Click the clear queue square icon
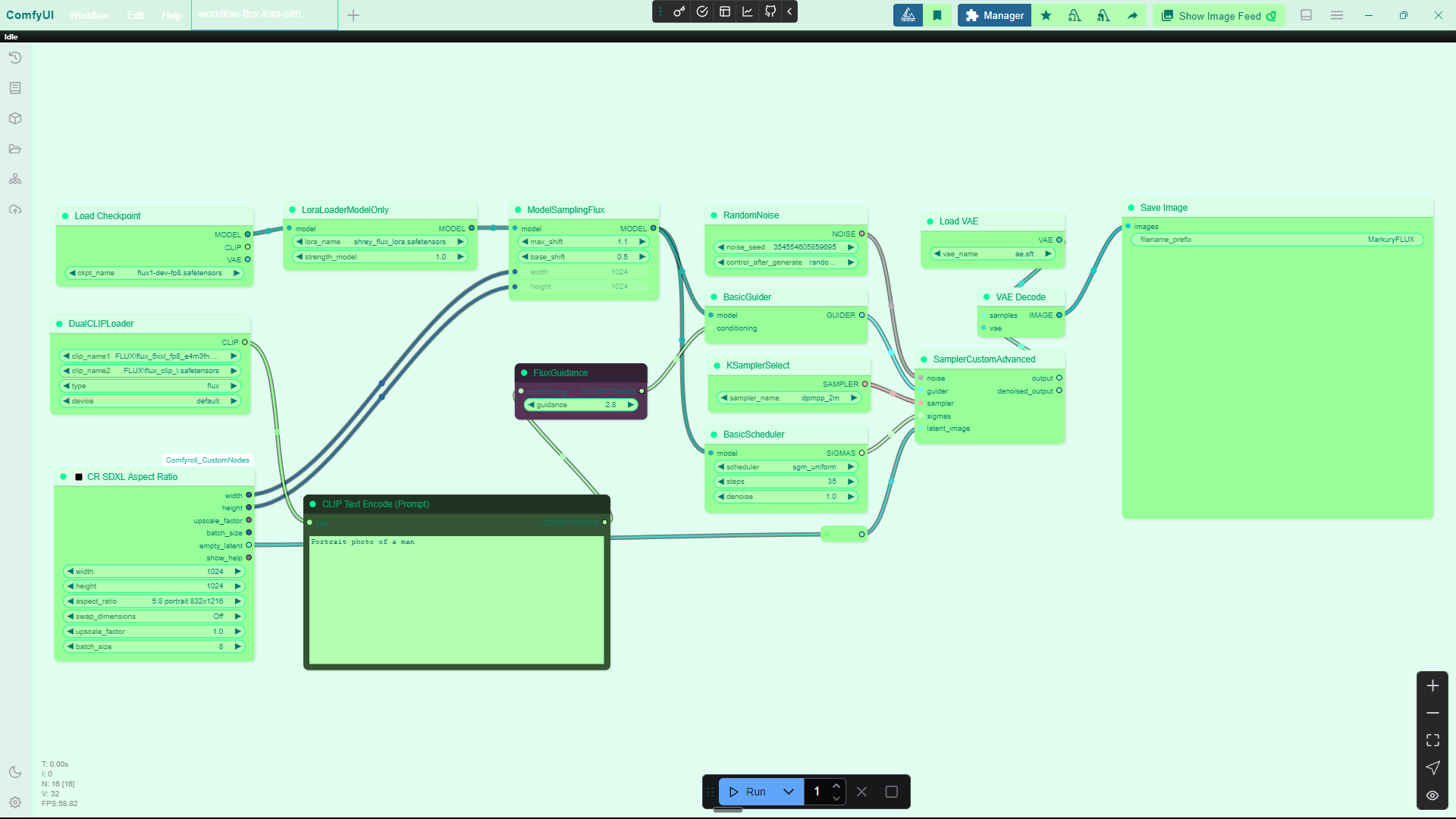This screenshot has height=819, width=1456. click(x=892, y=792)
